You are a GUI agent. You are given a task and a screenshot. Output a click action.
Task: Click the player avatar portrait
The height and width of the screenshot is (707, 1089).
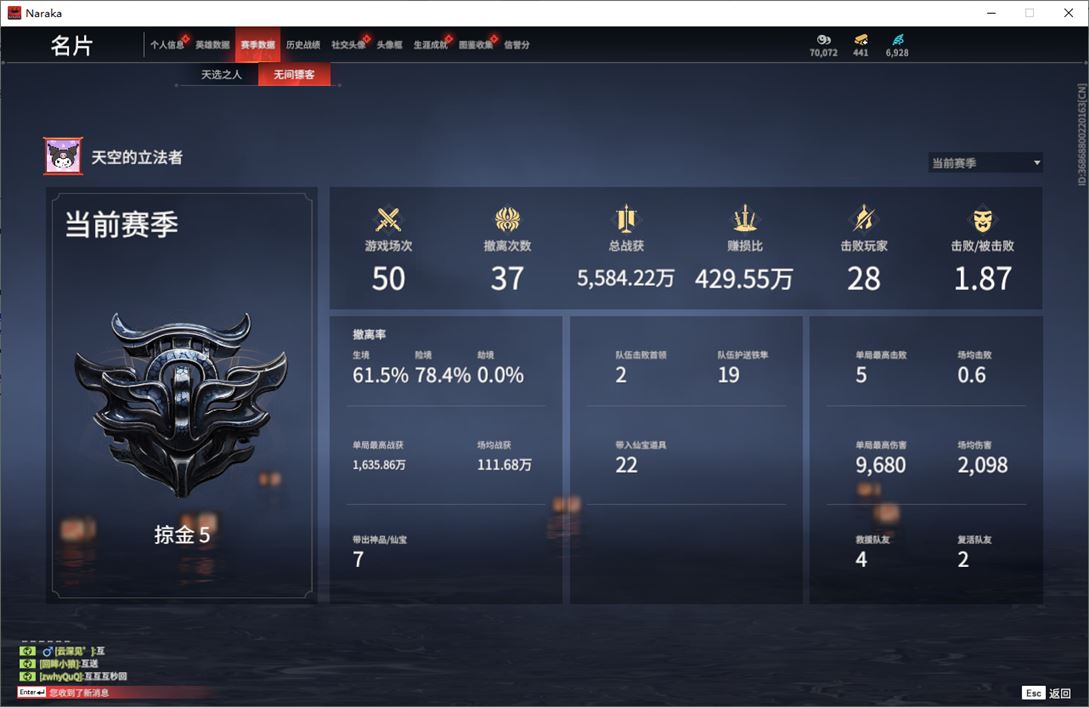[63, 156]
